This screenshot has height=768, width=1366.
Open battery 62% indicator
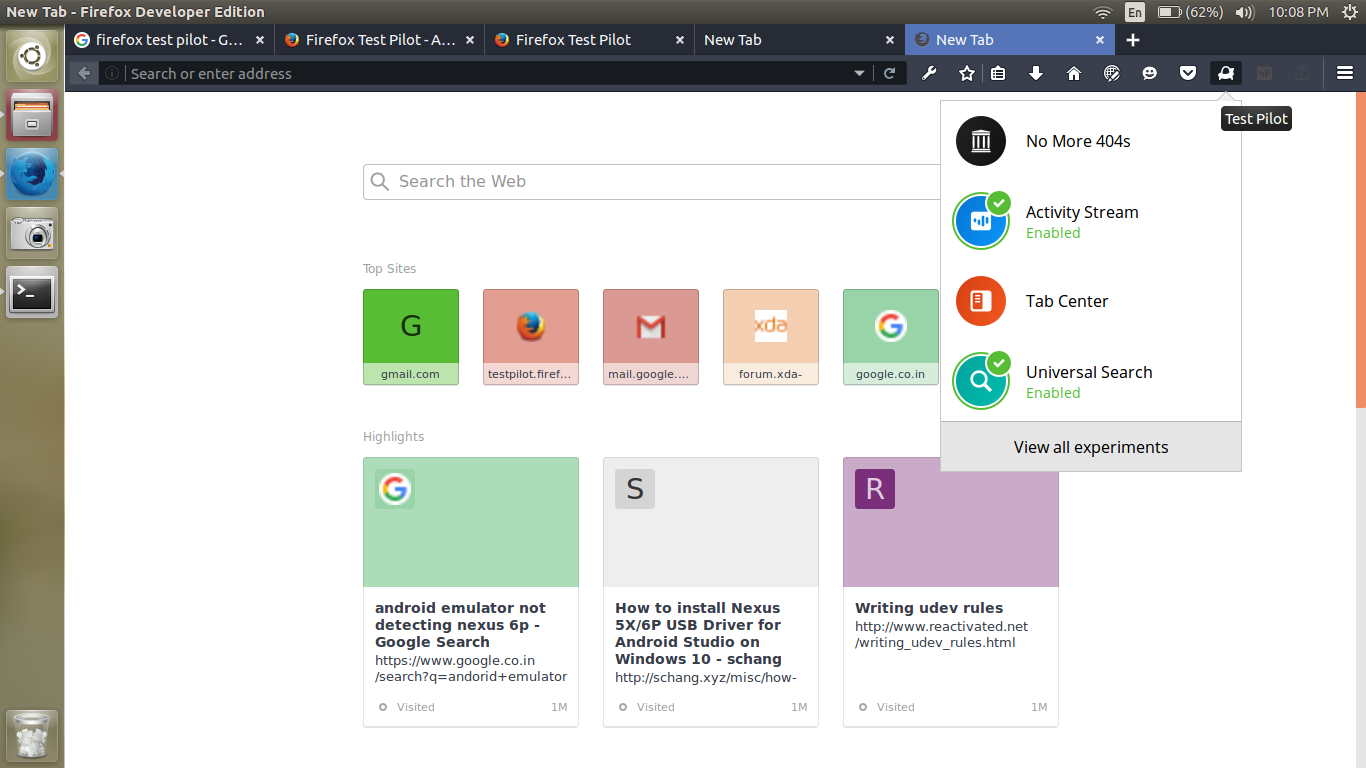tap(1190, 12)
